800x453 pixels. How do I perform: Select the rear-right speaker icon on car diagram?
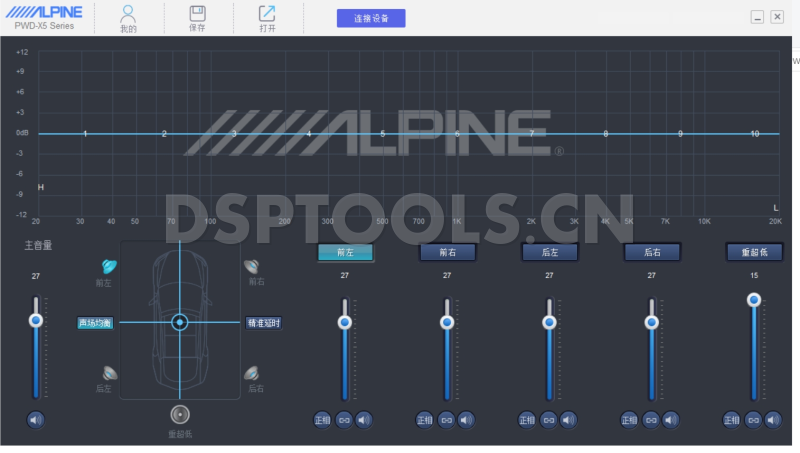click(251, 373)
